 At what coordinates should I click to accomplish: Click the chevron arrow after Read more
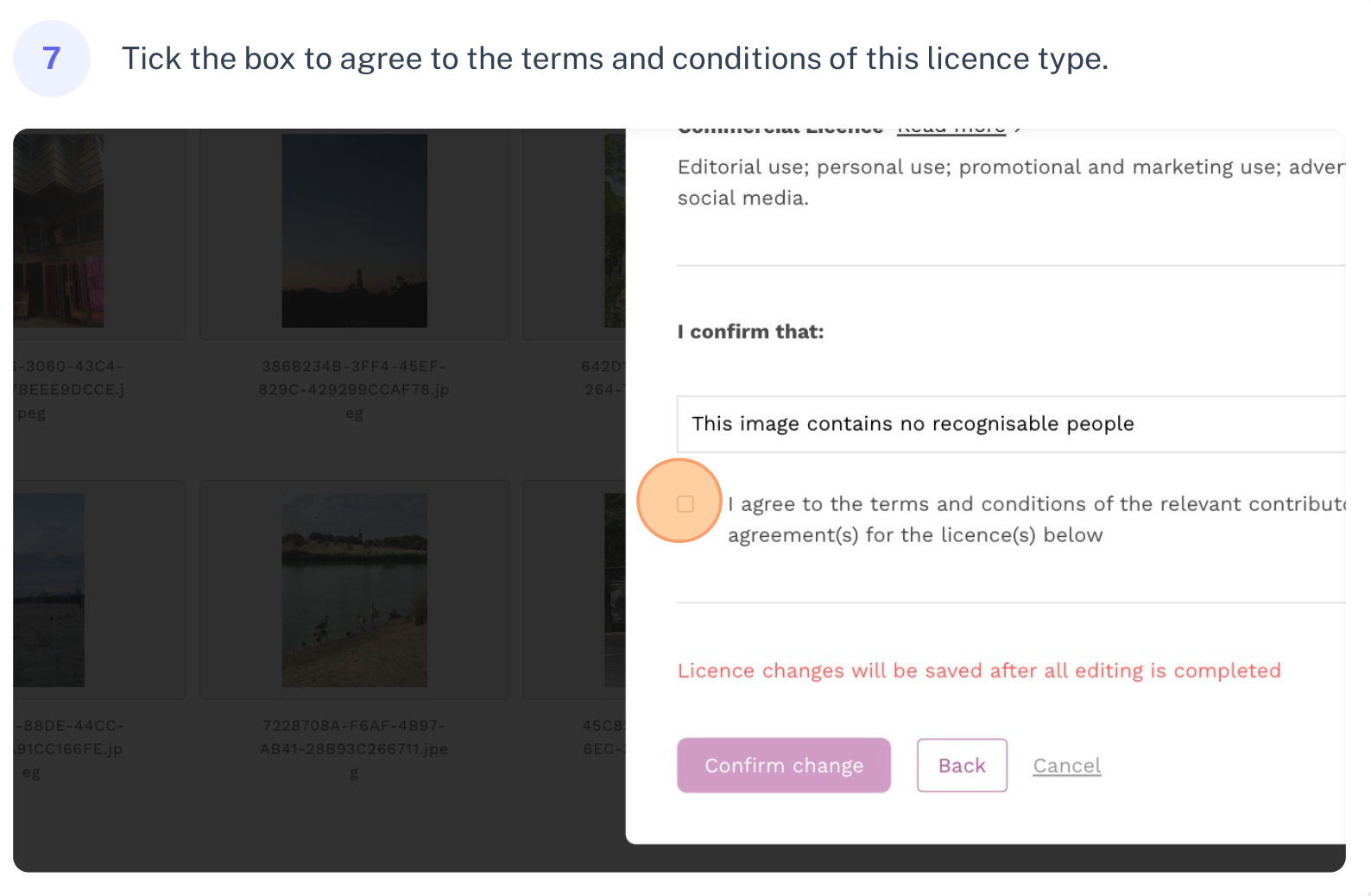[x=1019, y=130]
